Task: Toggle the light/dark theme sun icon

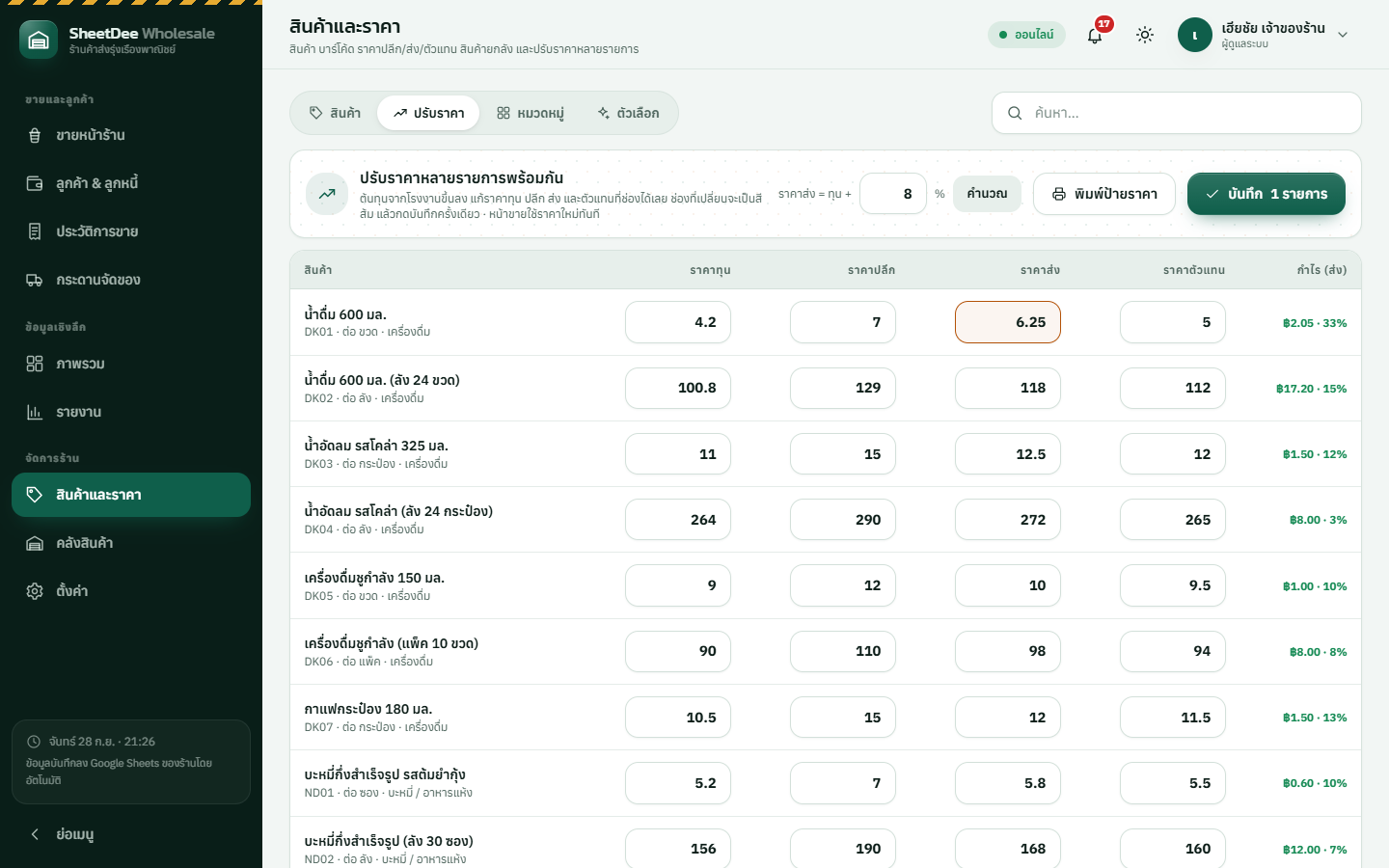Action: tap(1145, 35)
